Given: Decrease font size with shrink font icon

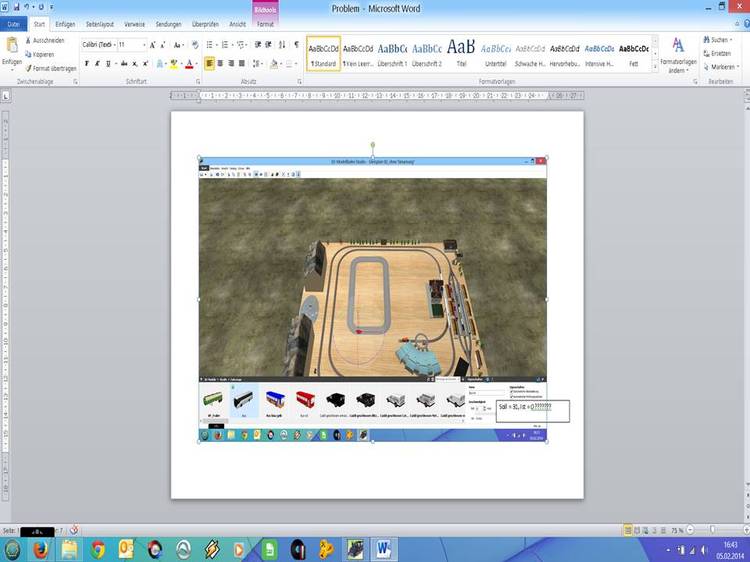Looking at the screenshot, I should point(163,45).
